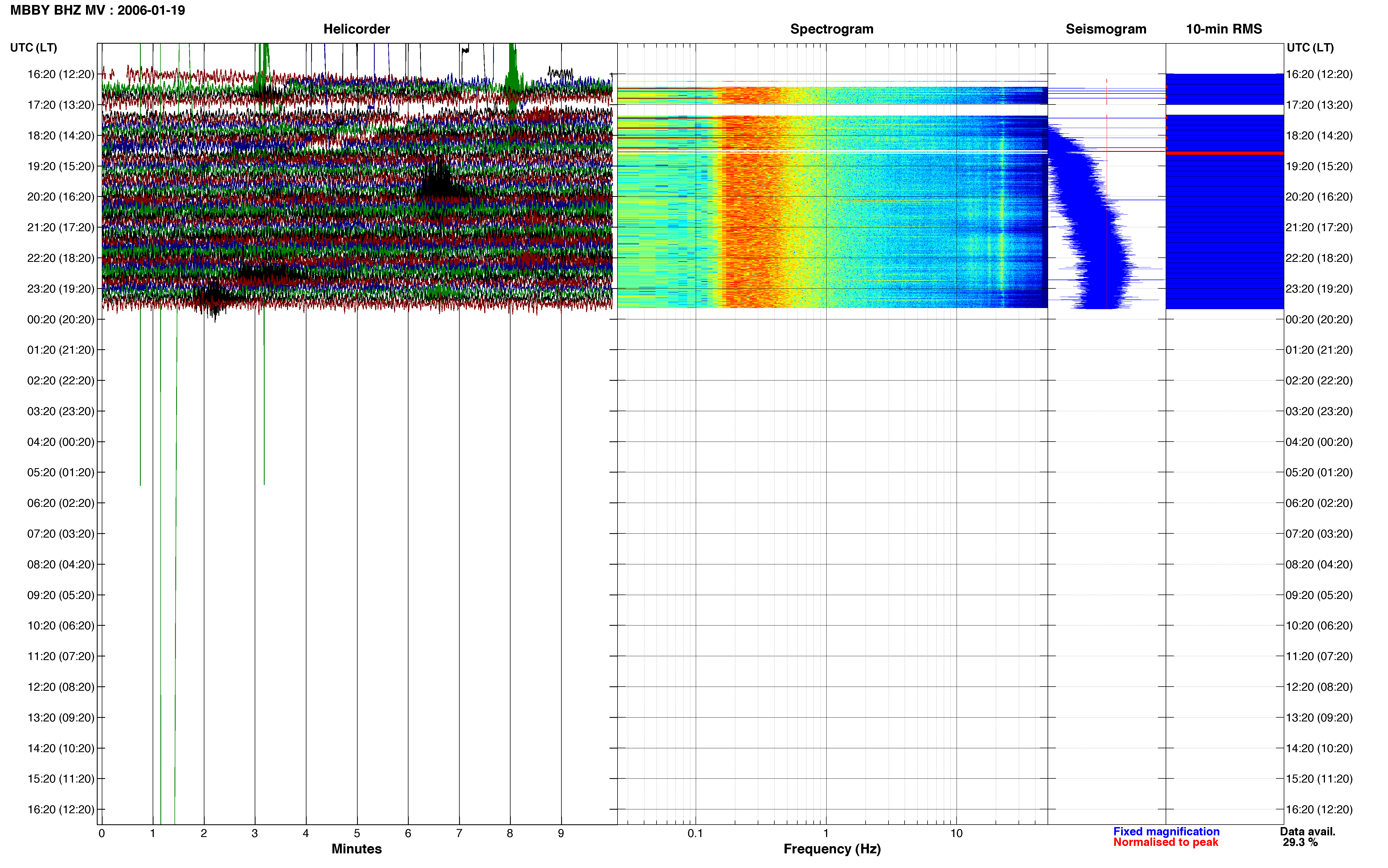This screenshot has width=1388, height=868.
Task: Click left axis label '13:20 (09:20)'
Action: click(61, 718)
